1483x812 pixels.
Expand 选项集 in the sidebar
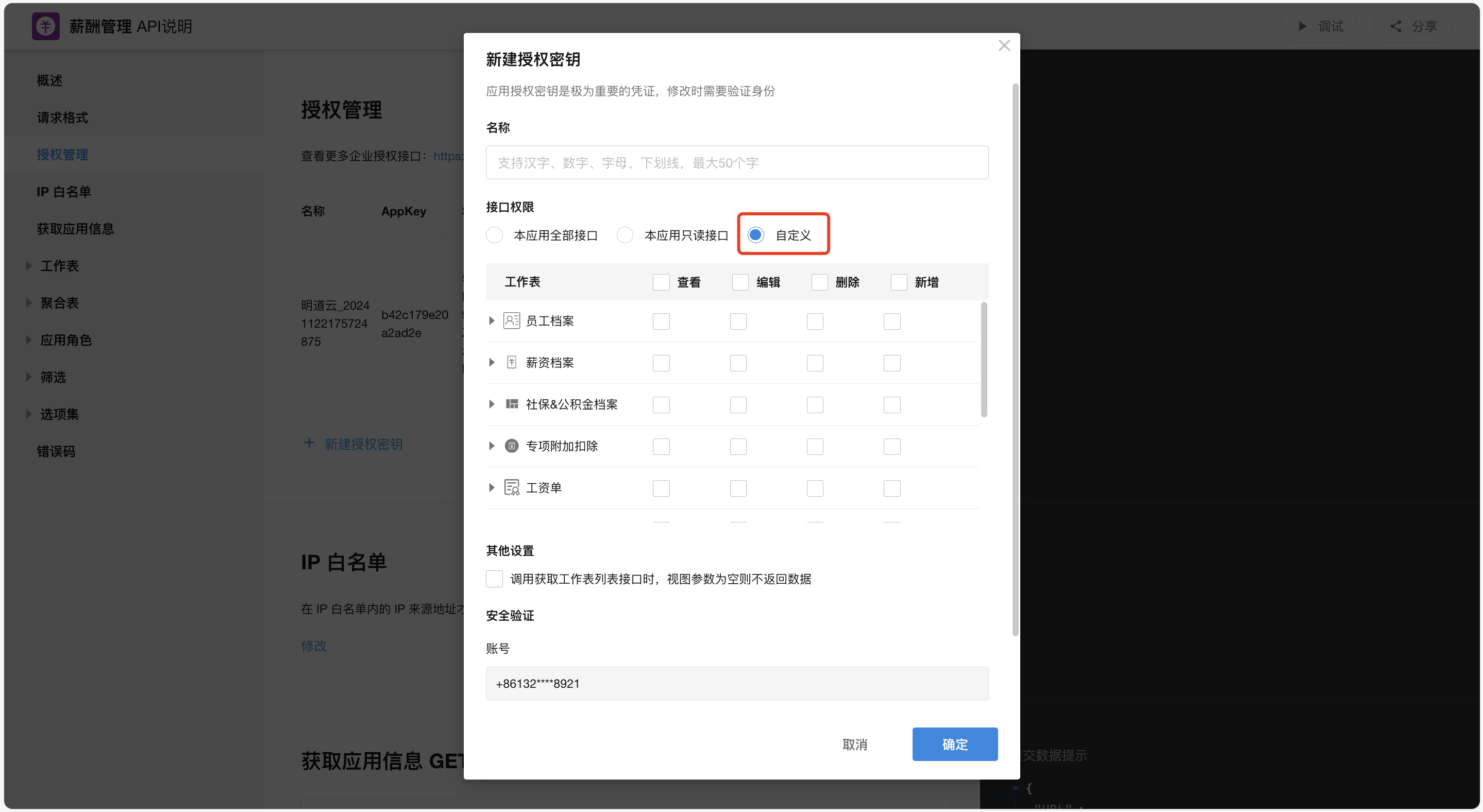tap(29, 414)
